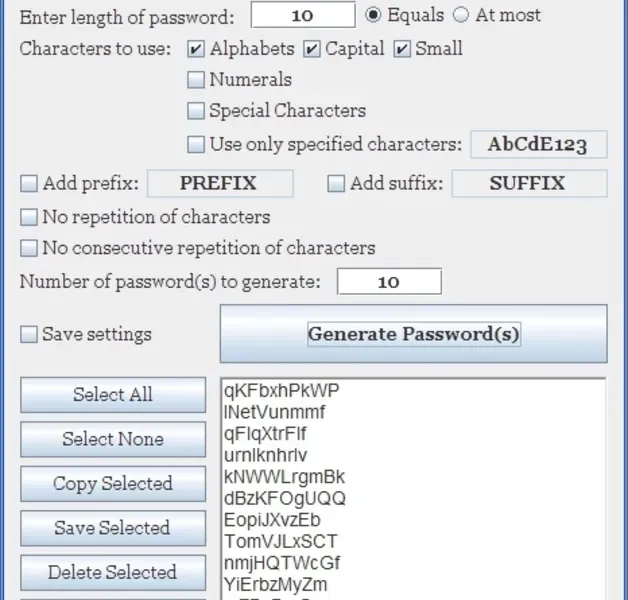Screen dimensions: 628x600
Task: Focus the number of passwords field
Action: [388, 282]
